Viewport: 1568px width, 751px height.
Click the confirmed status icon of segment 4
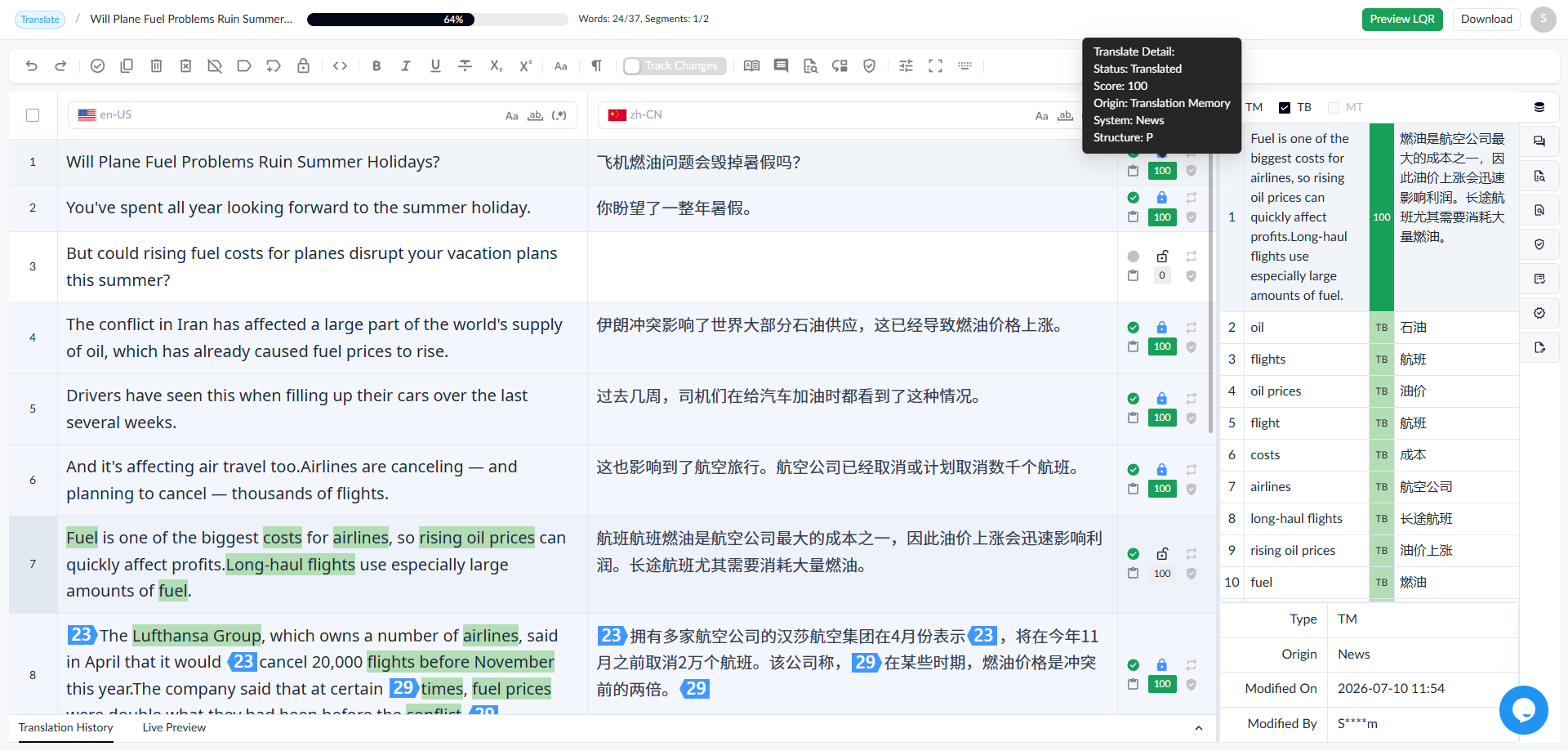pyautogui.click(x=1133, y=328)
